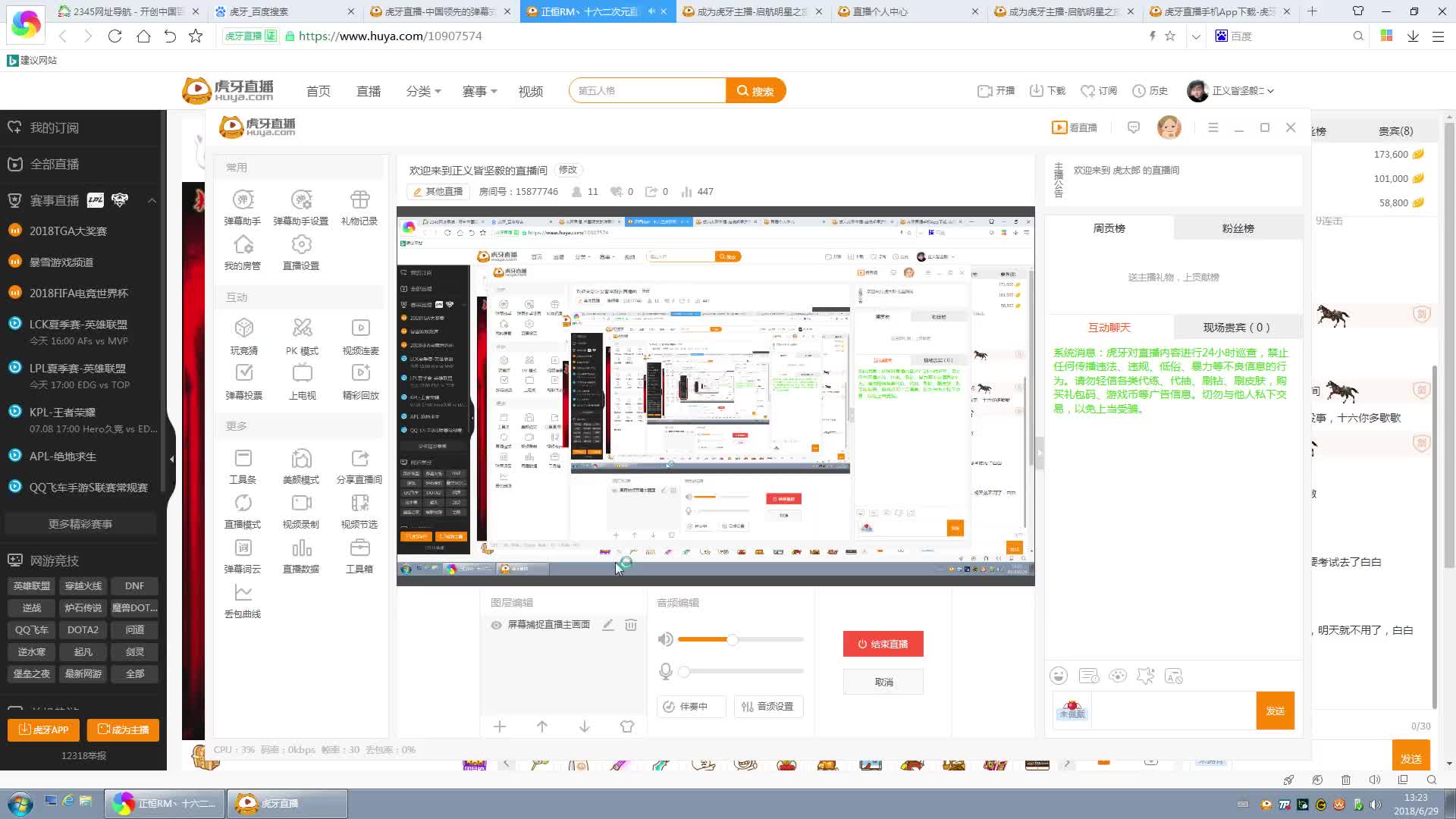Click the red 结束直播 button

[x=883, y=644]
